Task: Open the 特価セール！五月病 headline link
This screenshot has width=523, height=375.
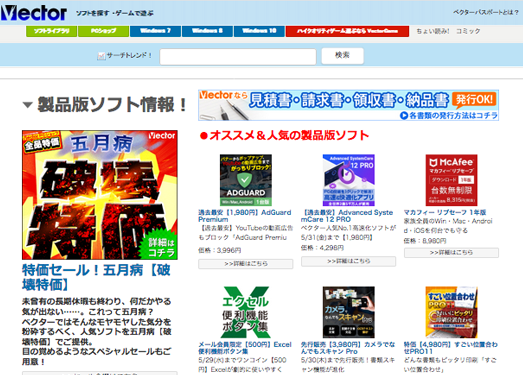Action: coord(96,278)
